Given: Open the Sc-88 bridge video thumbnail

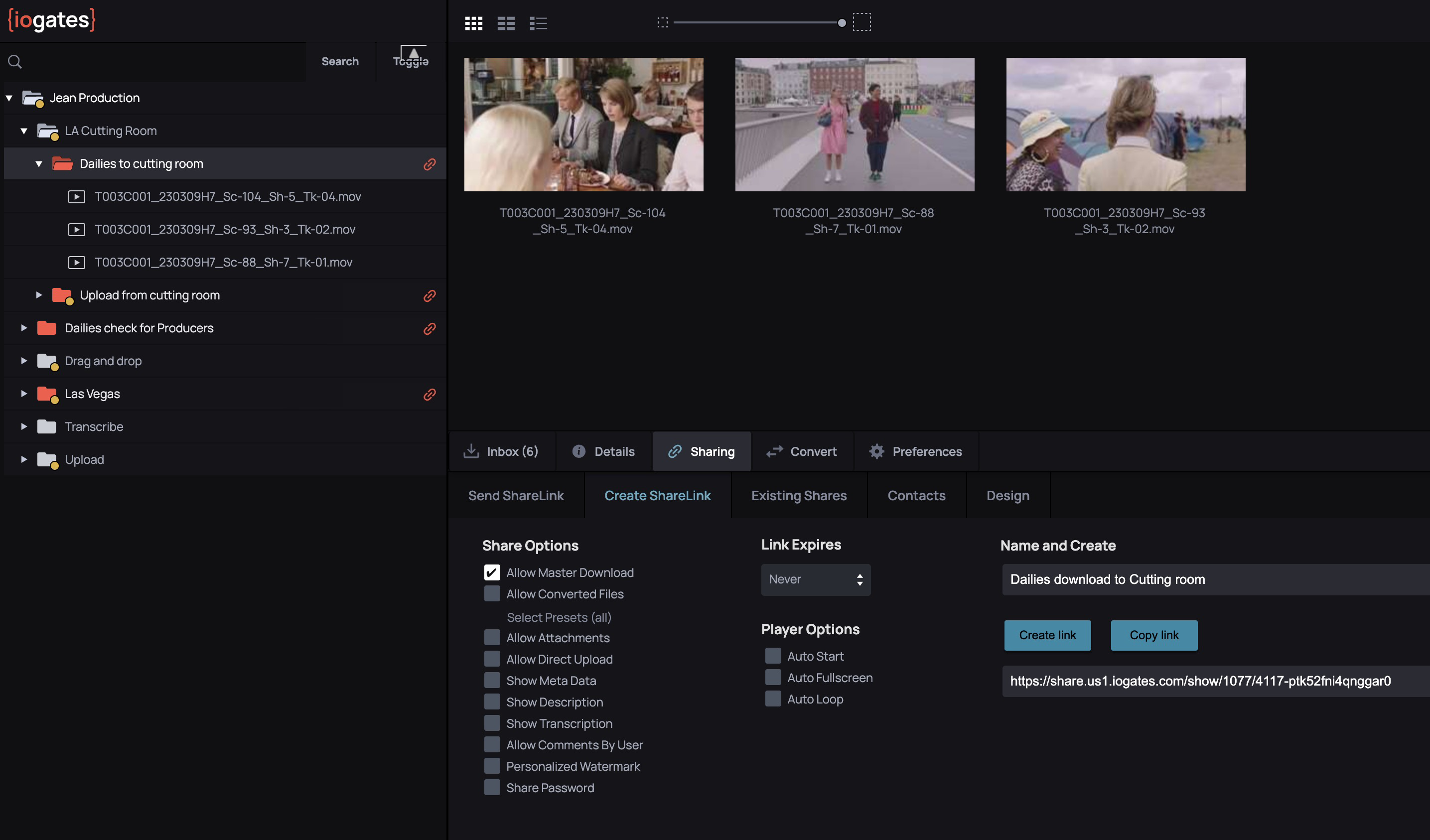Looking at the screenshot, I should pos(855,124).
